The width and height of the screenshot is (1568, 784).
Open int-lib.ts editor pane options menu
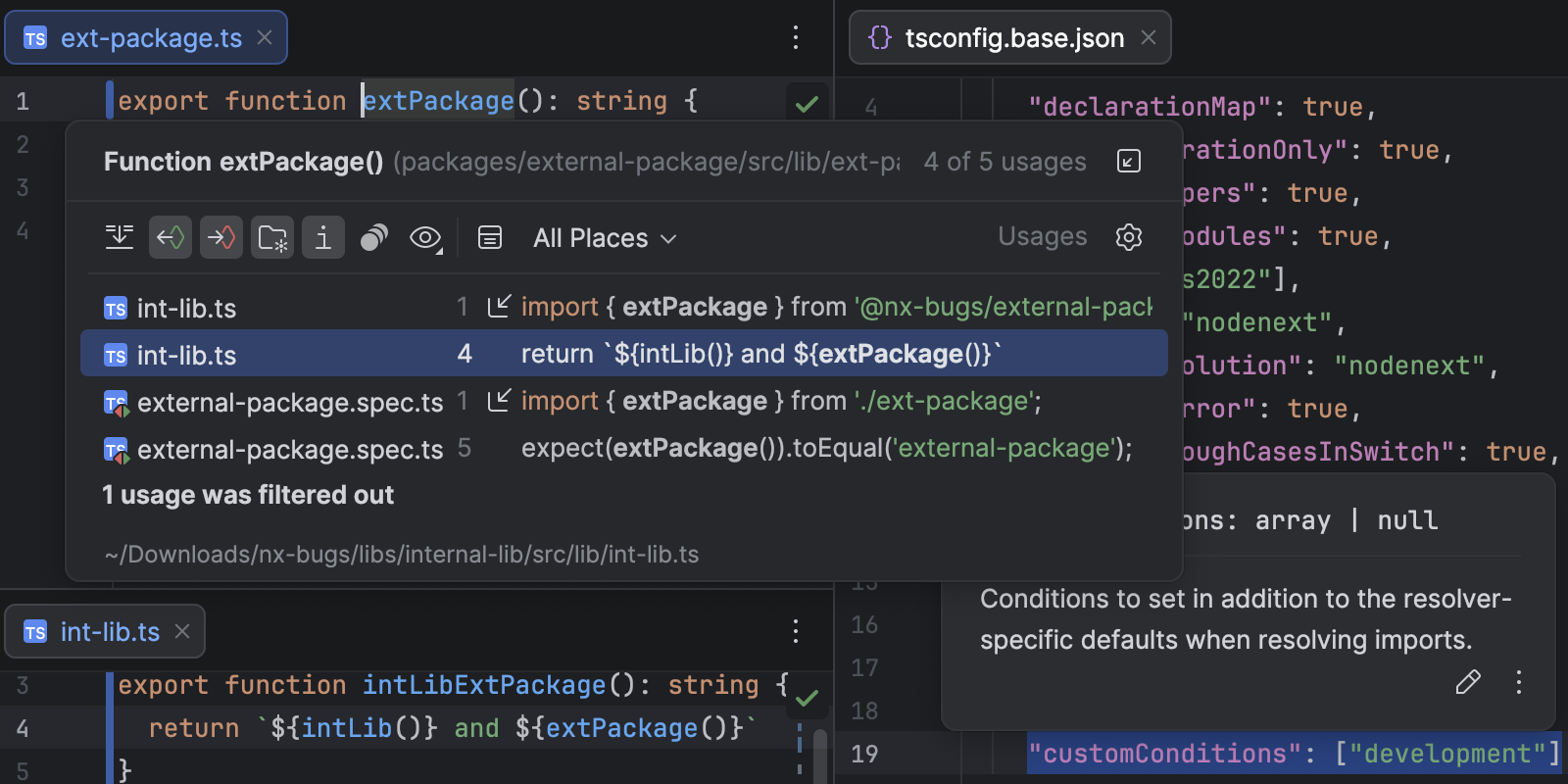(x=796, y=631)
